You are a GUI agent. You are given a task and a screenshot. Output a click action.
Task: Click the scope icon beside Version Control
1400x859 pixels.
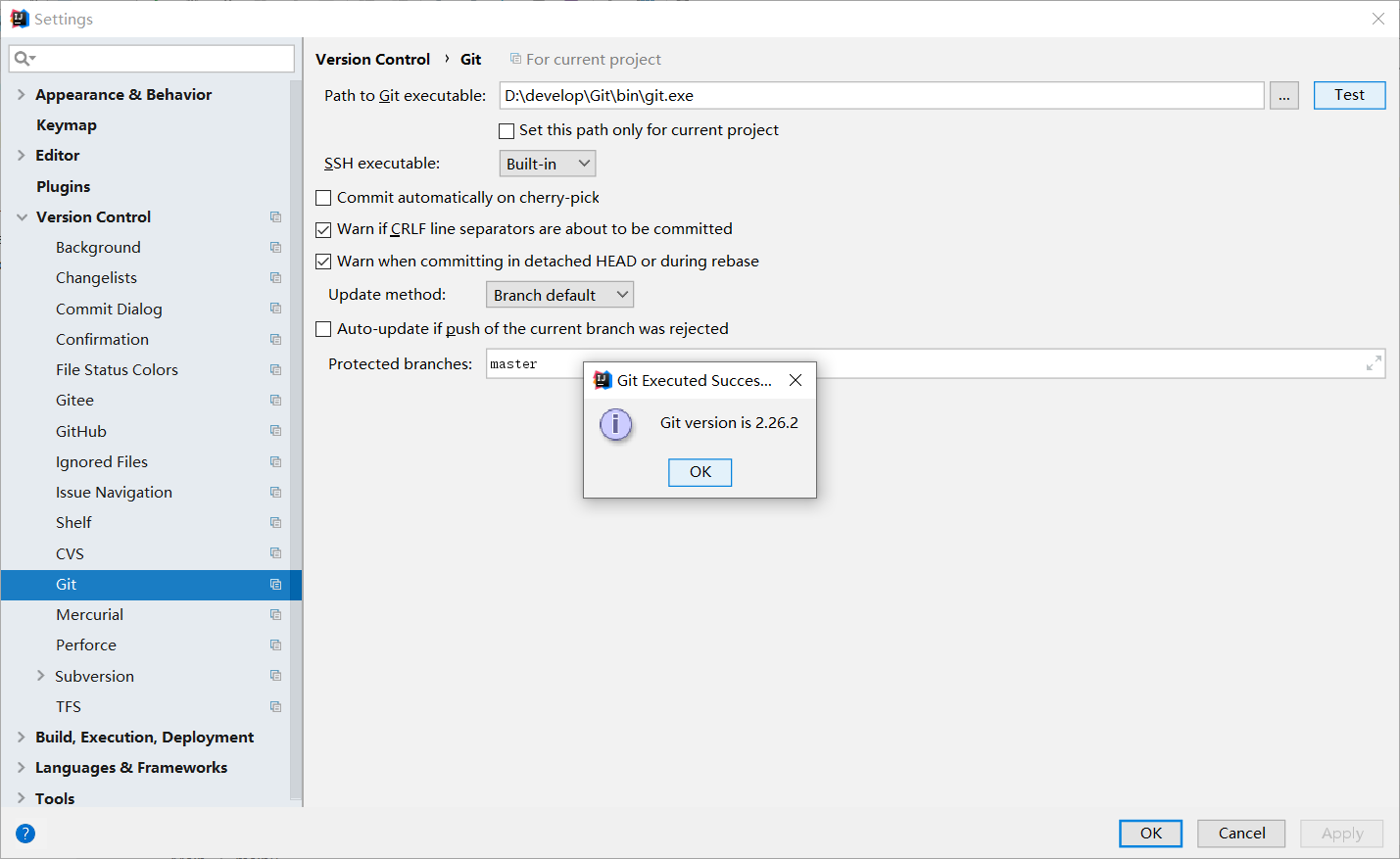click(274, 216)
